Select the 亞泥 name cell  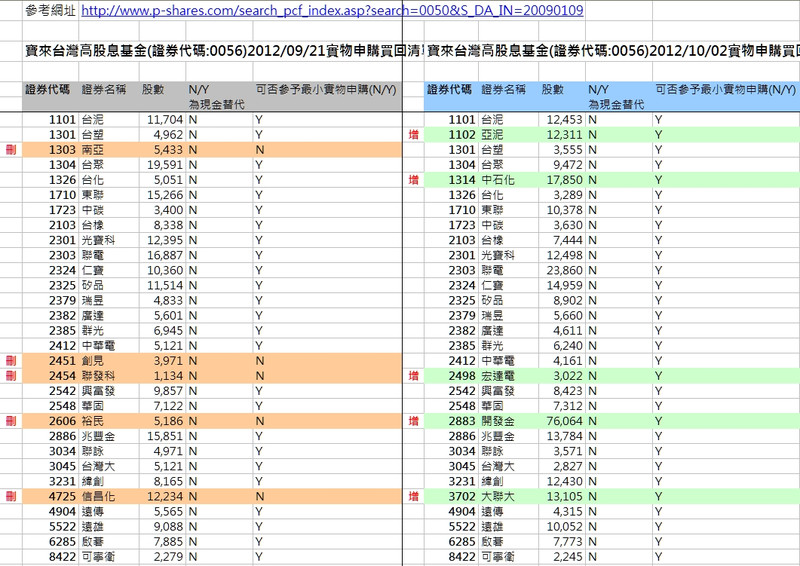[492, 135]
